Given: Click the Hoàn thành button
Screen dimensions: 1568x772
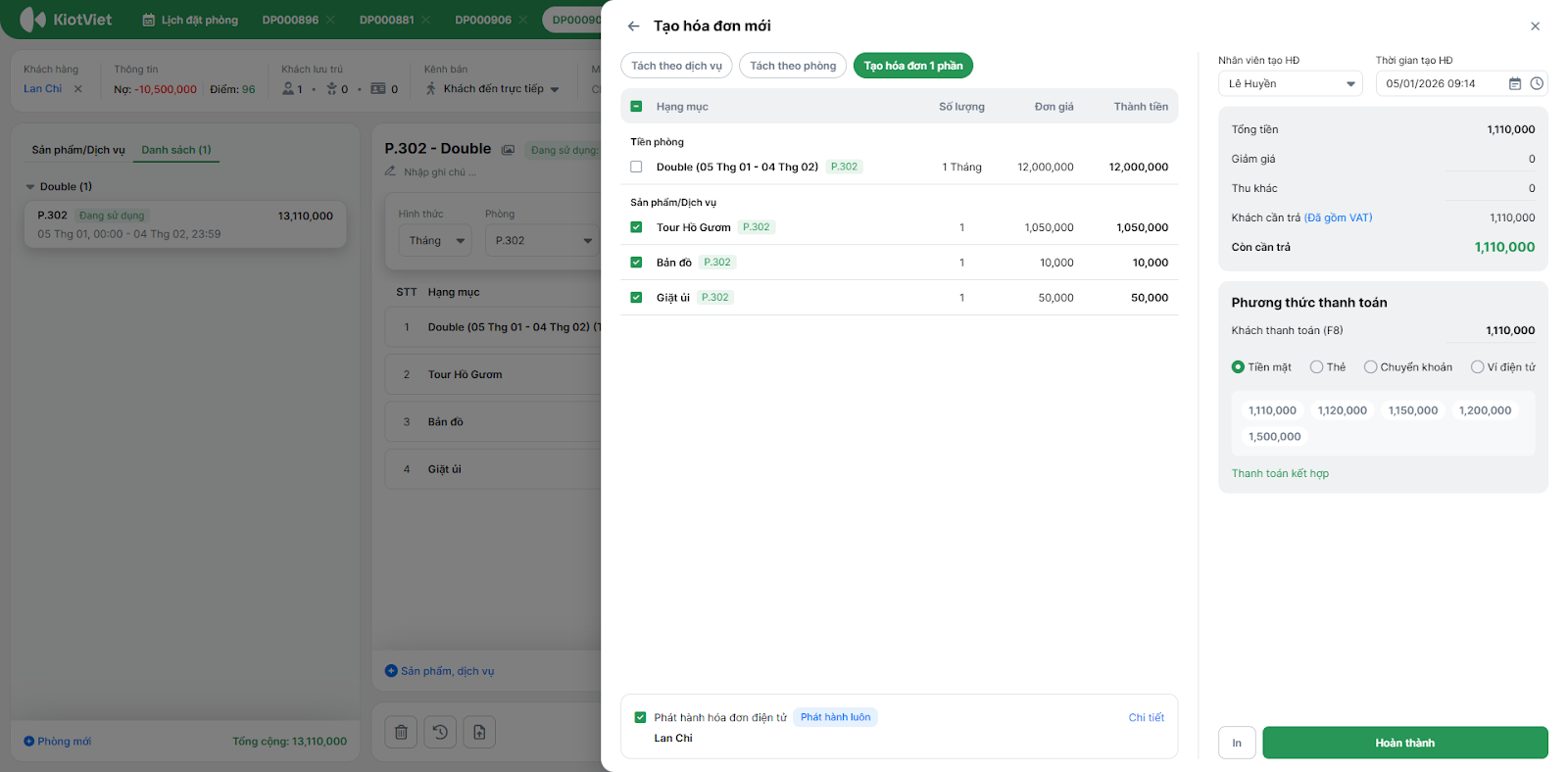Looking at the screenshot, I should coord(1404,743).
